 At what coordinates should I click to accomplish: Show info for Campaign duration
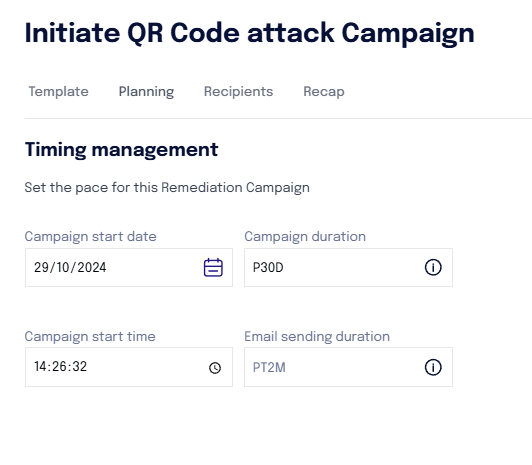coord(433,267)
